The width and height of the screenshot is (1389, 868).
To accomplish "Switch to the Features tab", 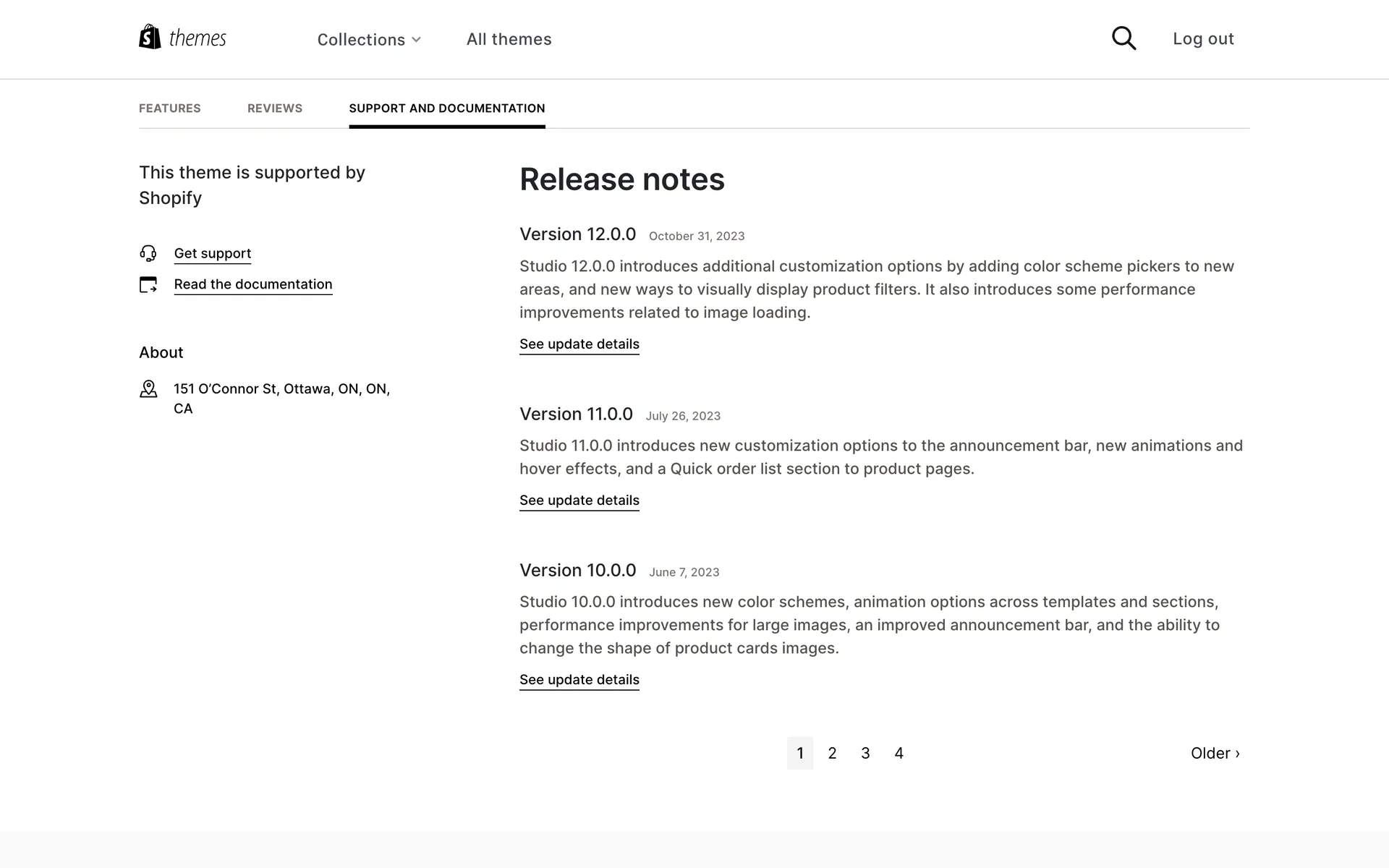I will pos(170,109).
